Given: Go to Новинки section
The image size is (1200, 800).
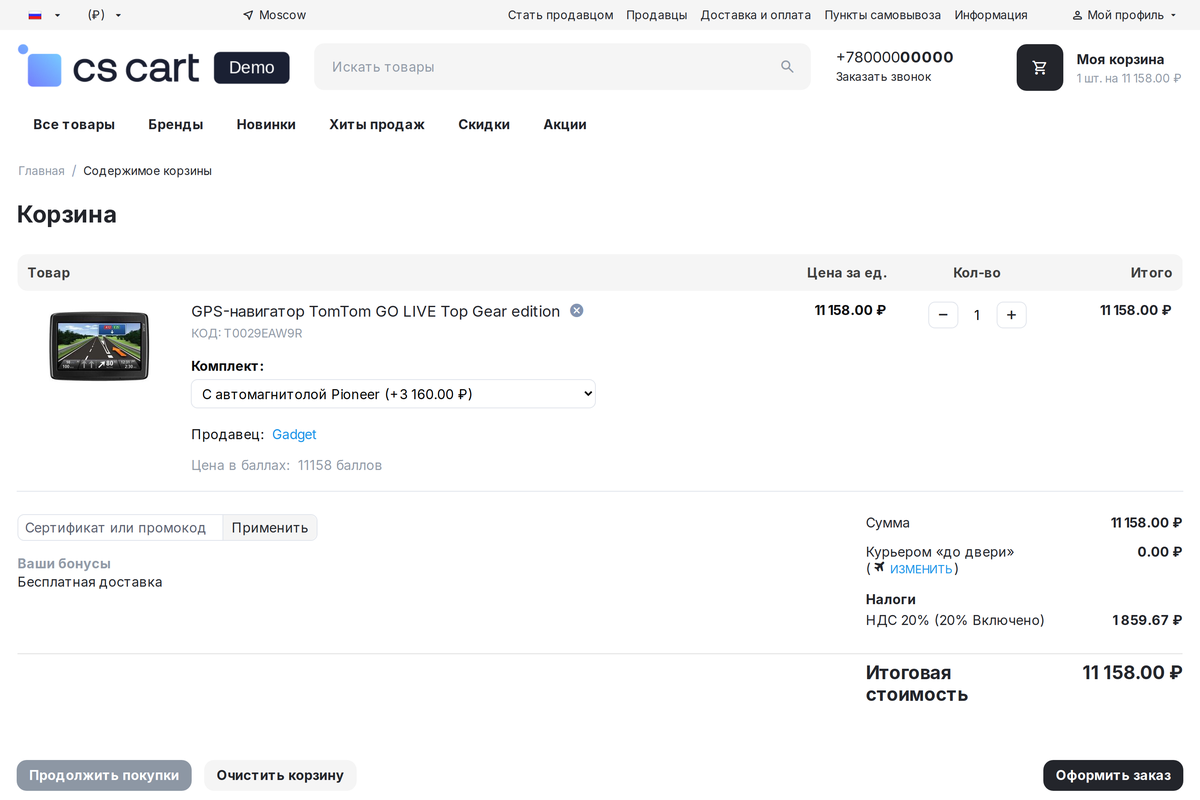Looking at the screenshot, I should click(266, 124).
